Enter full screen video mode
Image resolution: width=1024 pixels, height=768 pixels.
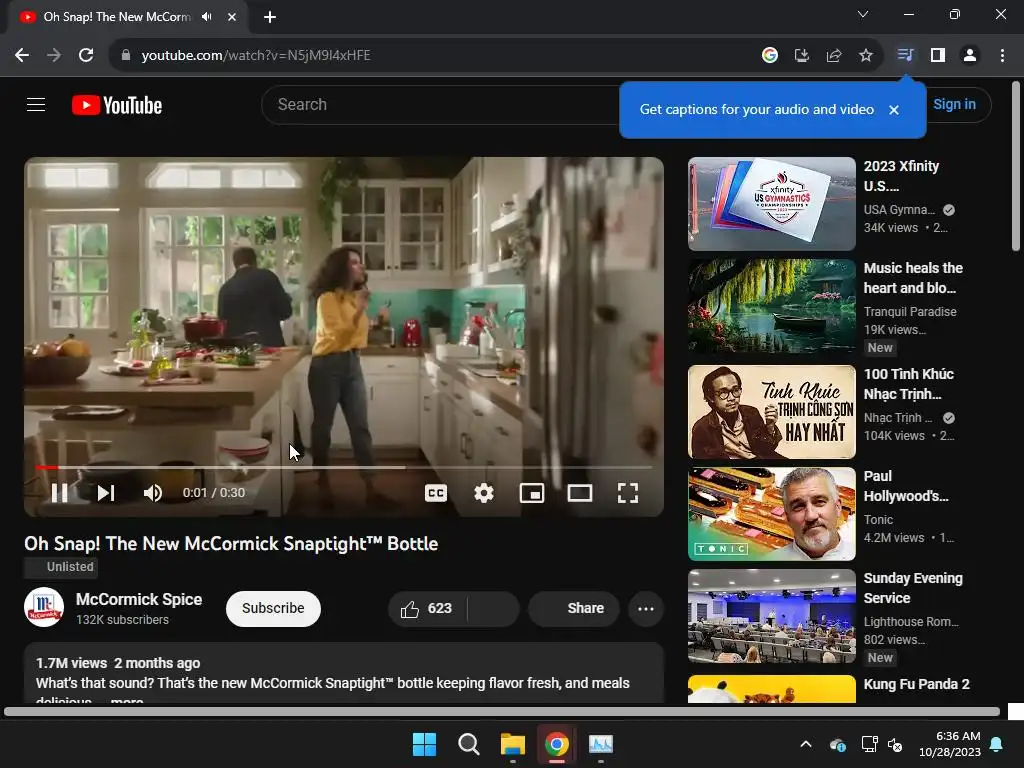pos(628,493)
